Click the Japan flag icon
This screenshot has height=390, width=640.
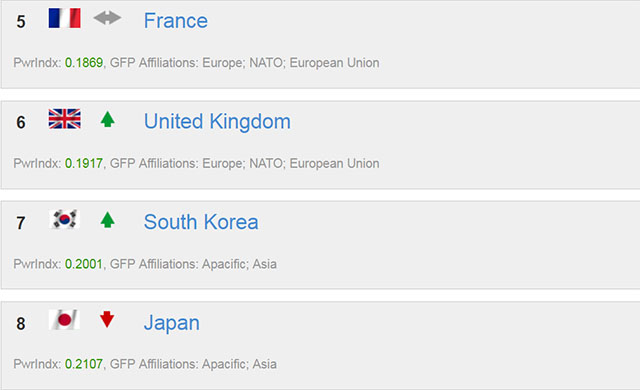[64, 319]
